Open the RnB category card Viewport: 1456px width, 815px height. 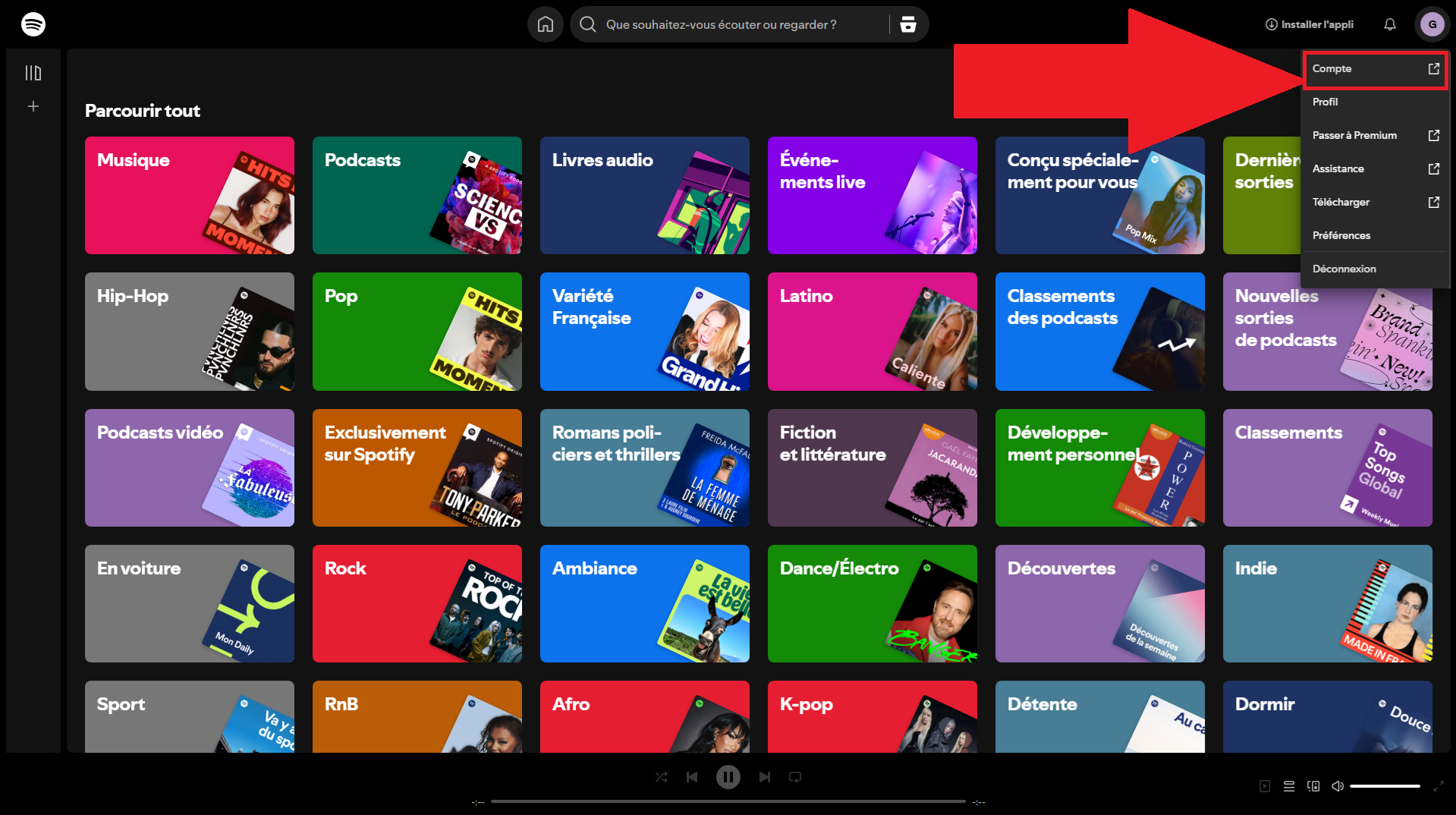417,717
